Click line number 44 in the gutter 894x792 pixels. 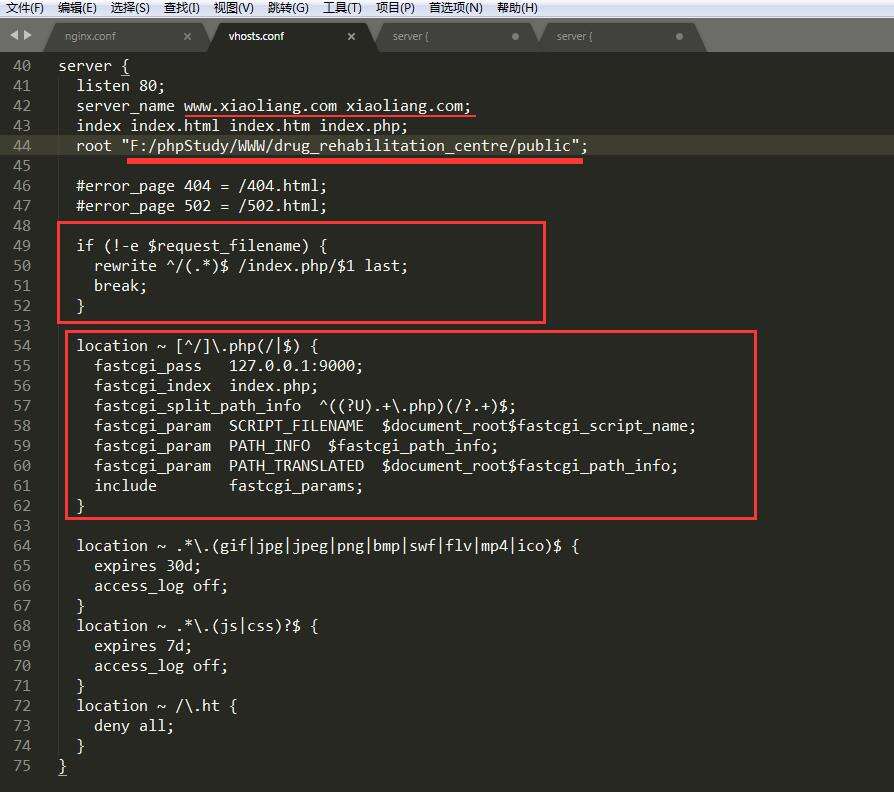pyautogui.click(x=22, y=146)
